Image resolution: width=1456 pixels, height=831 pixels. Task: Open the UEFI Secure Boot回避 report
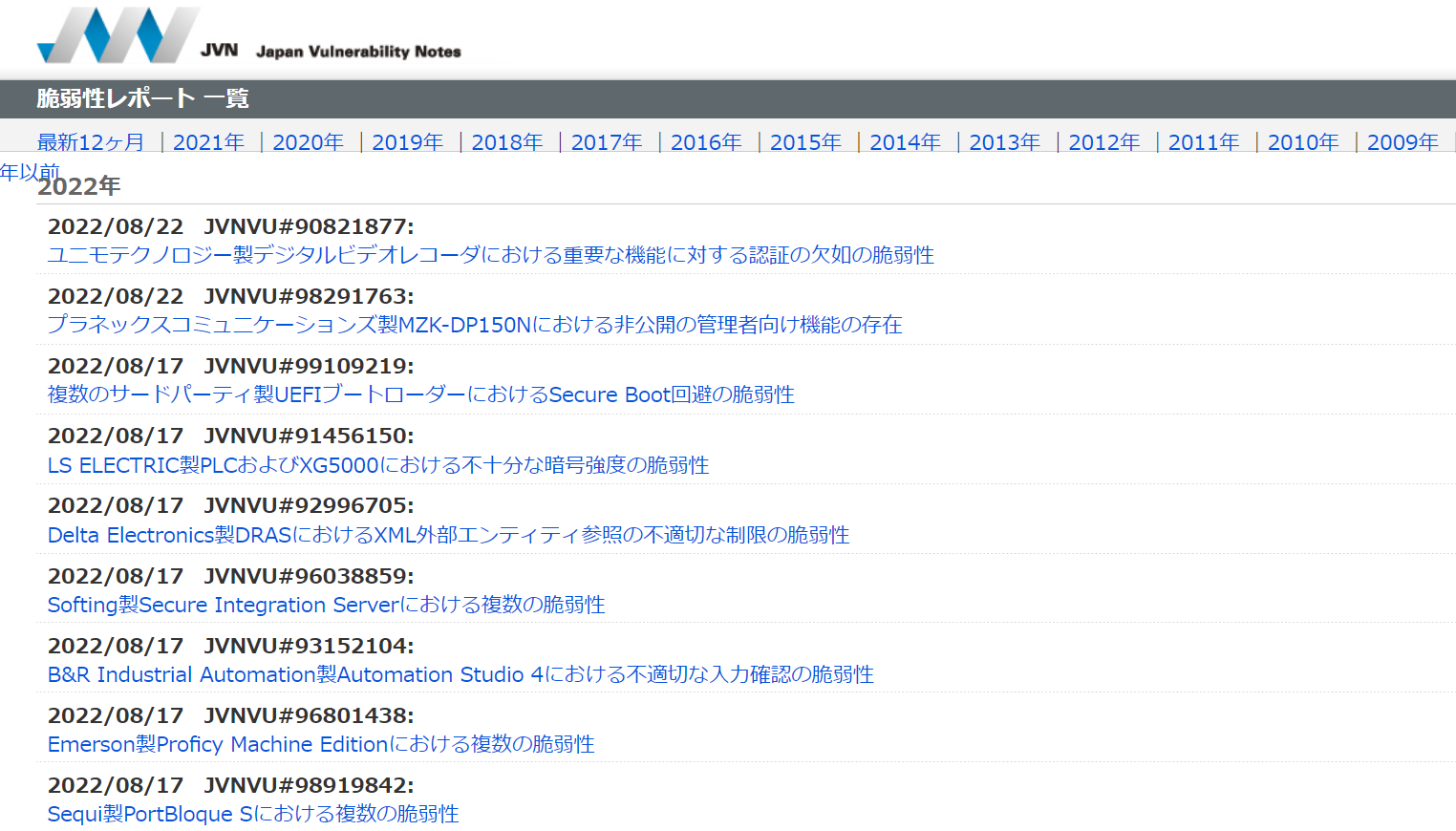(x=421, y=394)
